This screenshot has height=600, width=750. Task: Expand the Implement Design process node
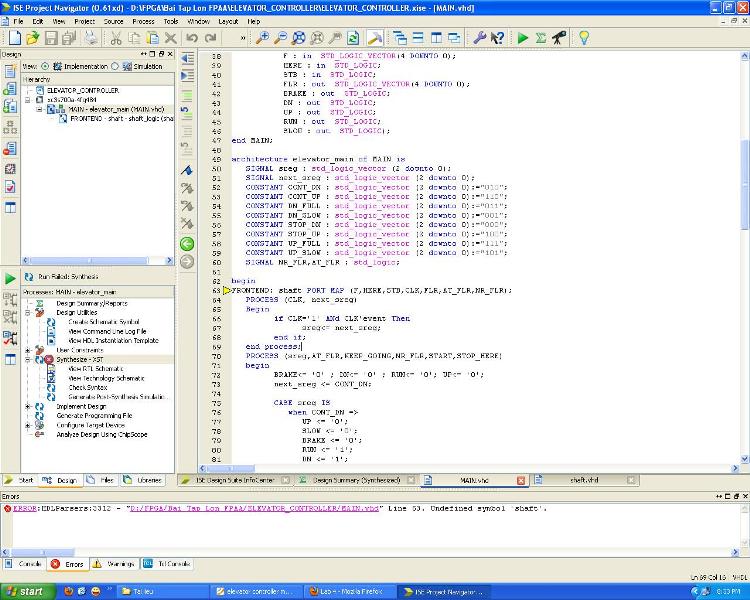(x=28, y=407)
